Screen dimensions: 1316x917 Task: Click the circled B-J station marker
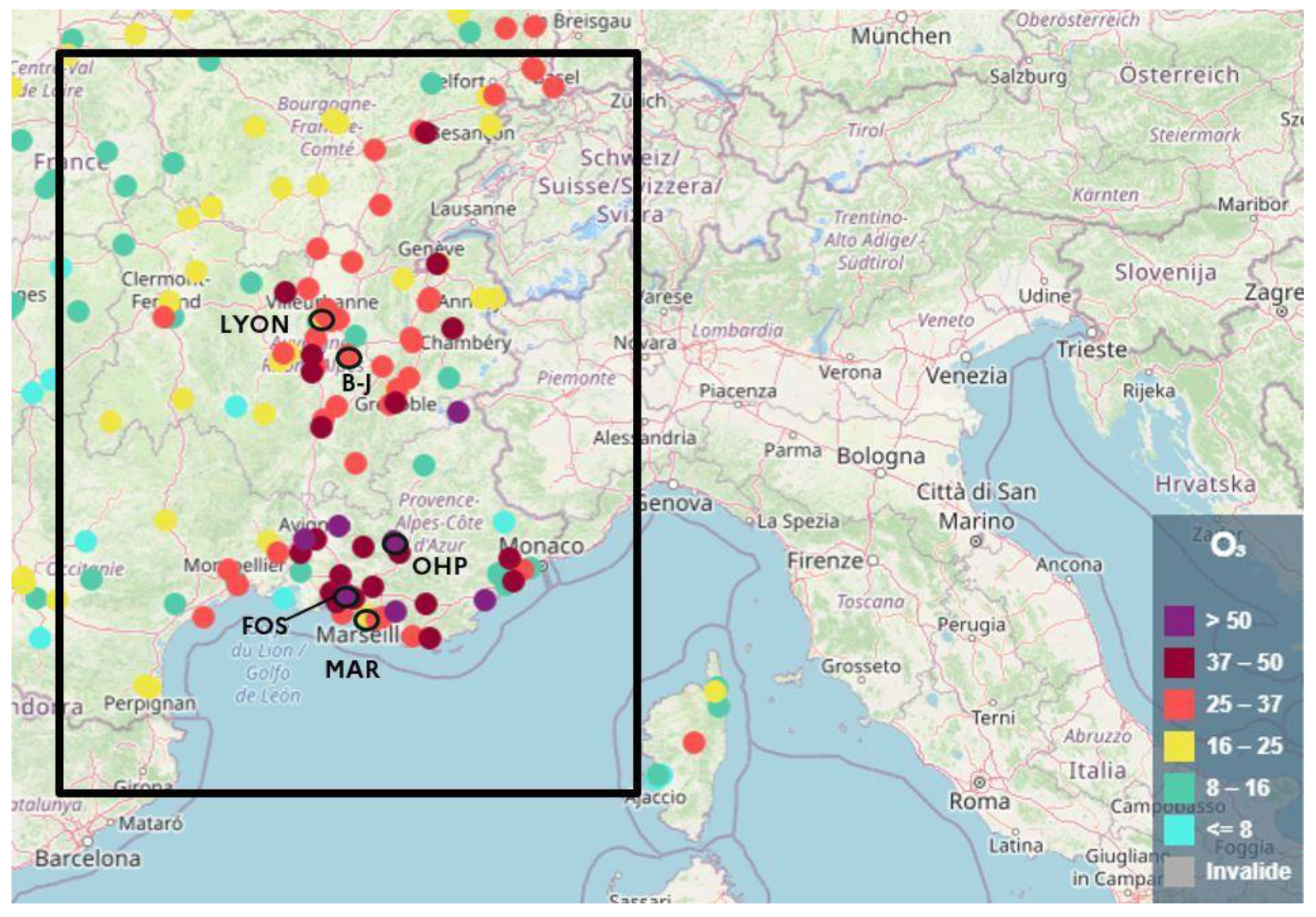pos(349,359)
